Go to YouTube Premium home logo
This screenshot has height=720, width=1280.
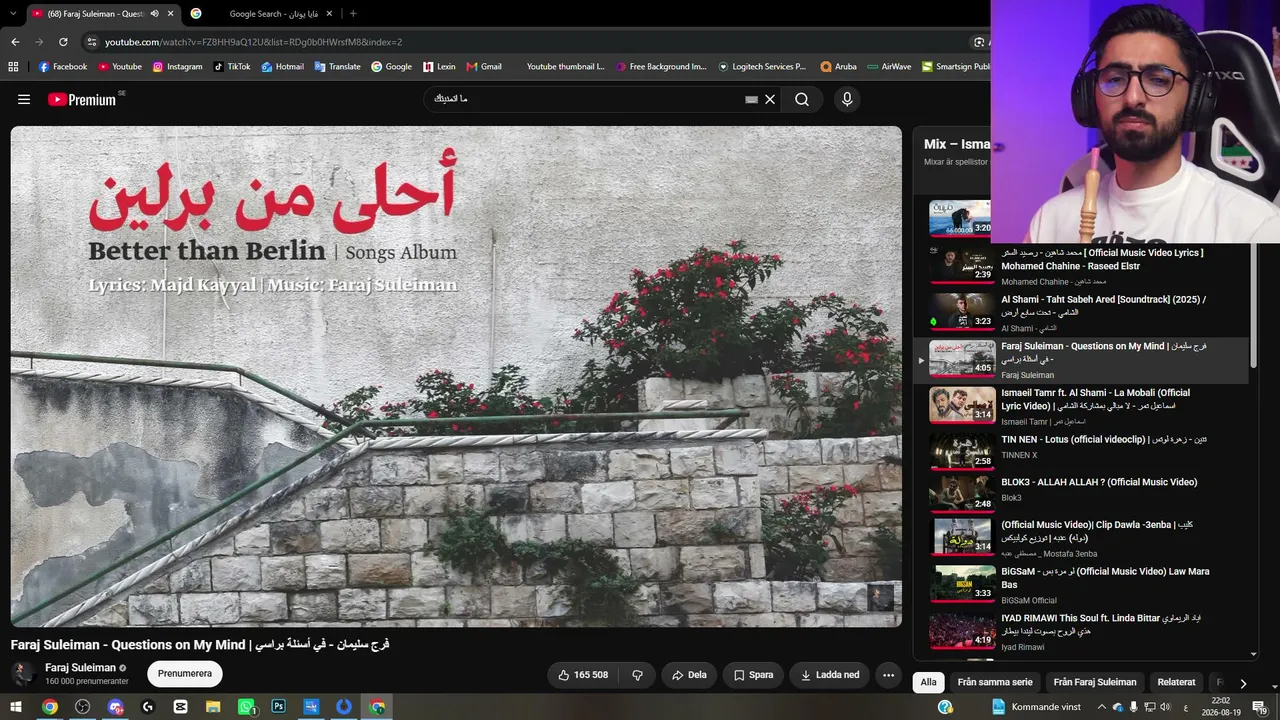pyautogui.click(x=82, y=99)
